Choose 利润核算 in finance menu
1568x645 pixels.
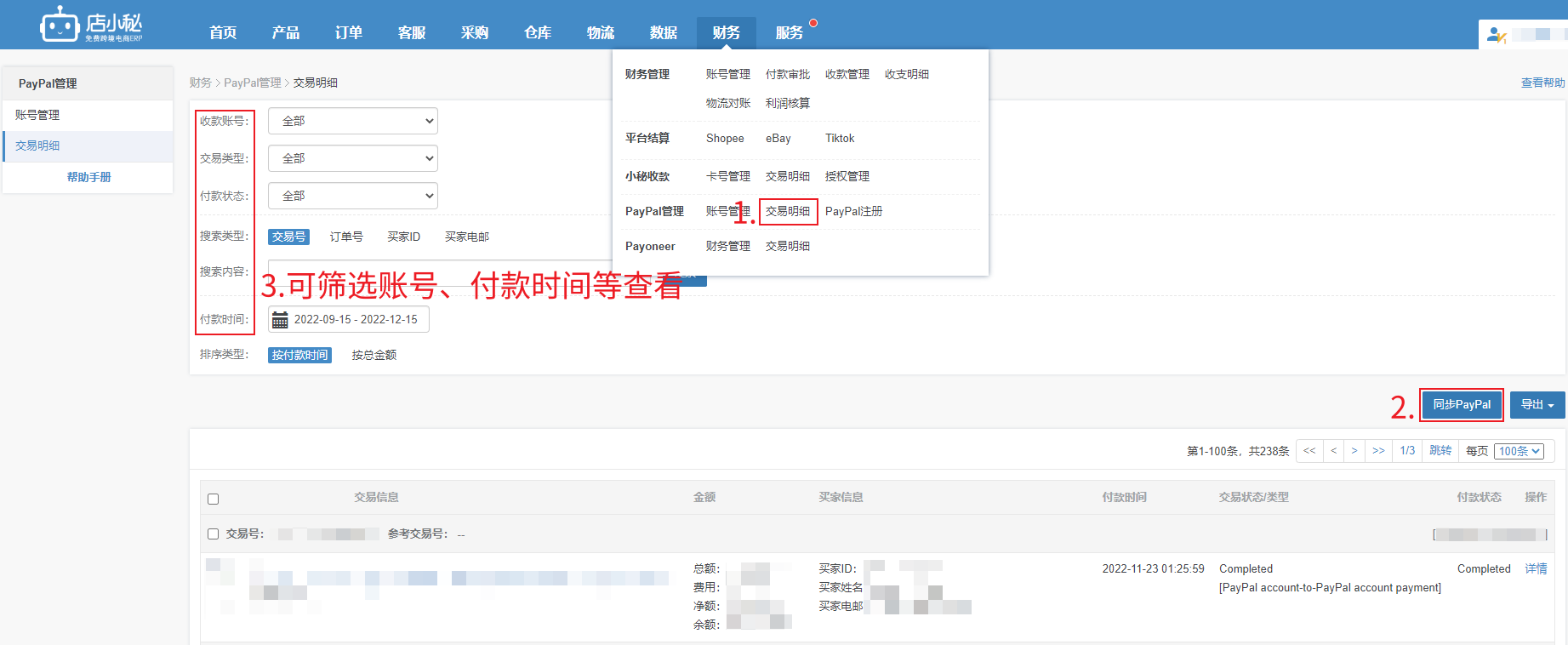pos(788,103)
